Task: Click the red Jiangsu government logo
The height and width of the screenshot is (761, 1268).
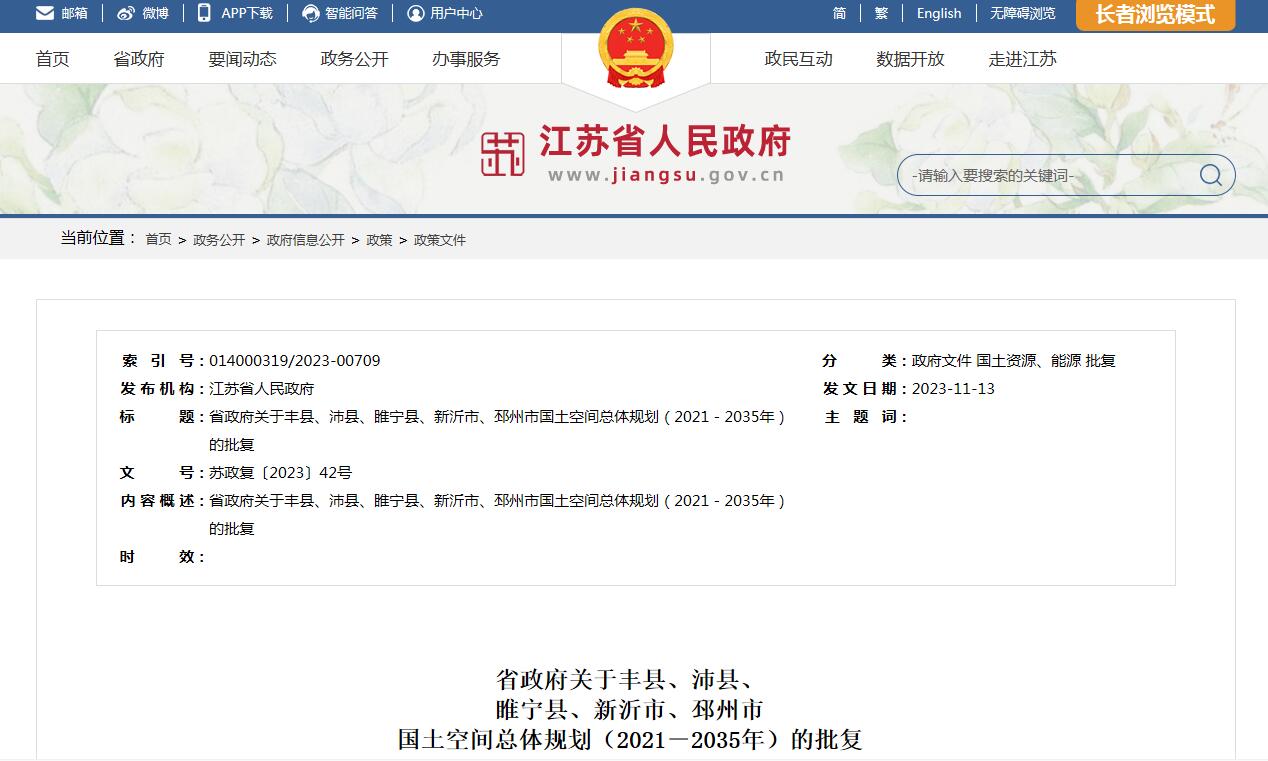Action: pyautogui.click(x=502, y=154)
